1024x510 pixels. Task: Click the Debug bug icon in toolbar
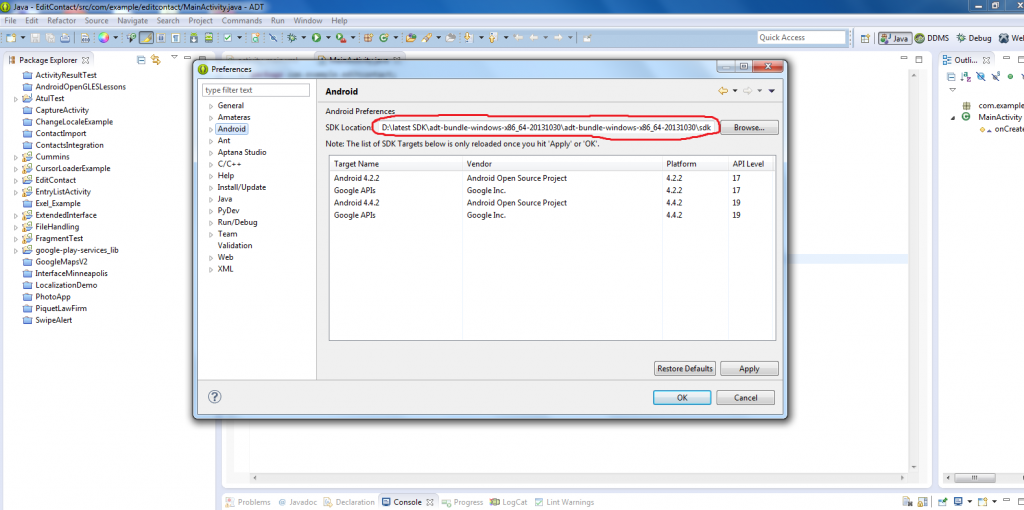point(293,38)
